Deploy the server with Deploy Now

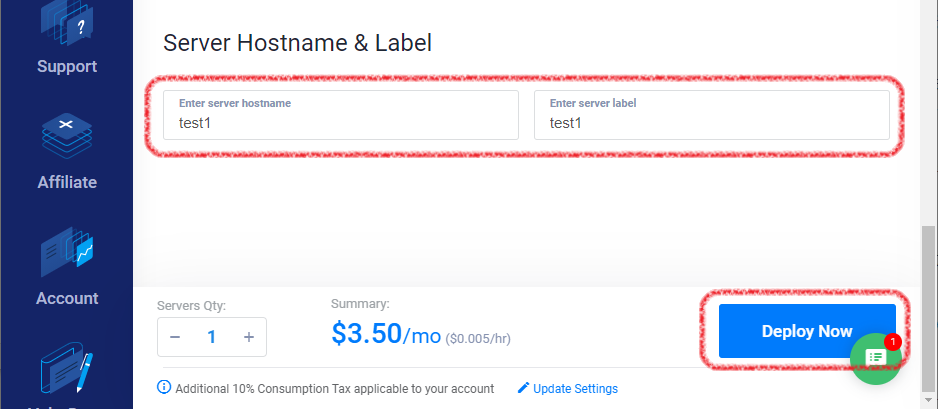[807, 331]
